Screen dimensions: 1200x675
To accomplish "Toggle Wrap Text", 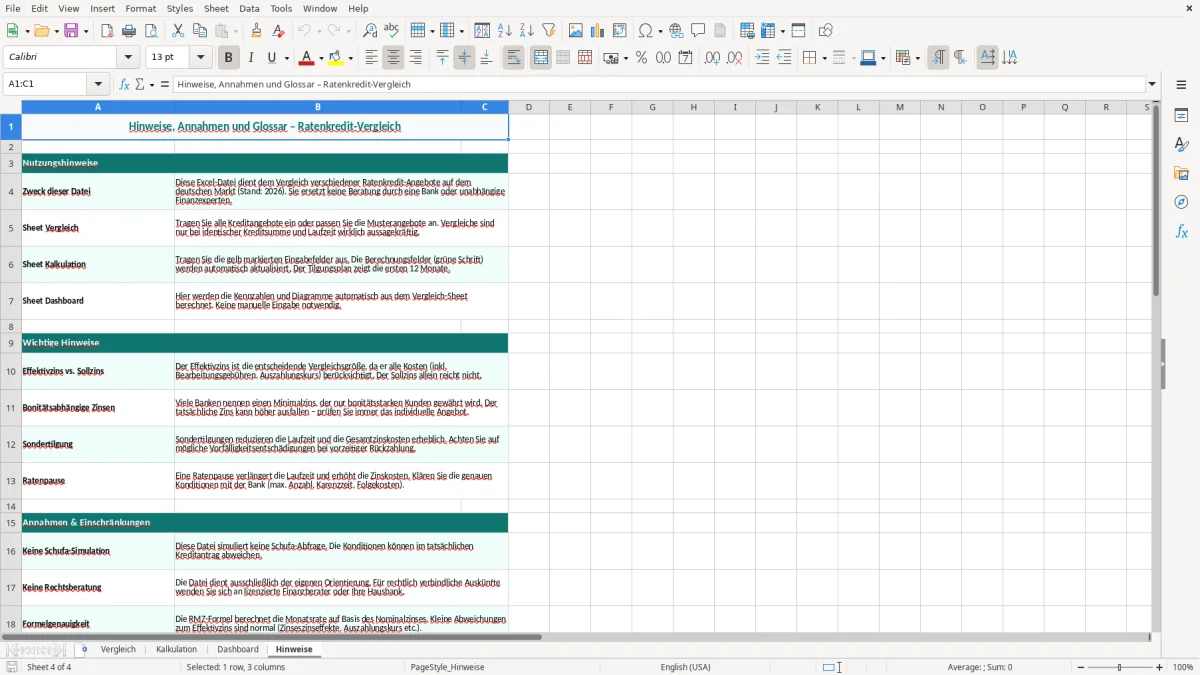I will tap(513, 58).
